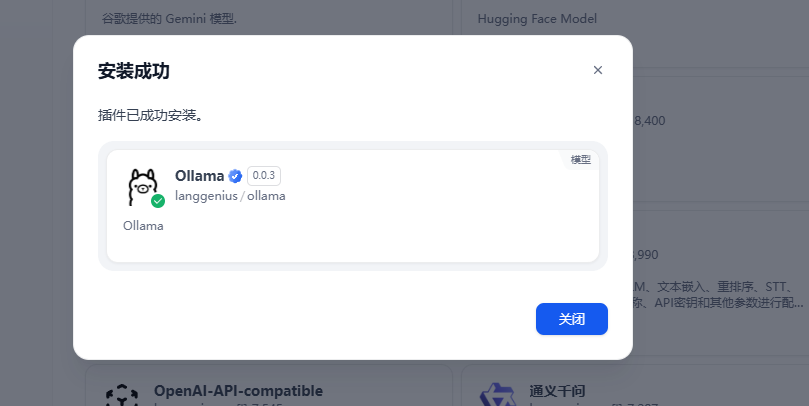Open the langgenius / ollama path link
This screenshot has width=809, height=406.
(230, 196)
